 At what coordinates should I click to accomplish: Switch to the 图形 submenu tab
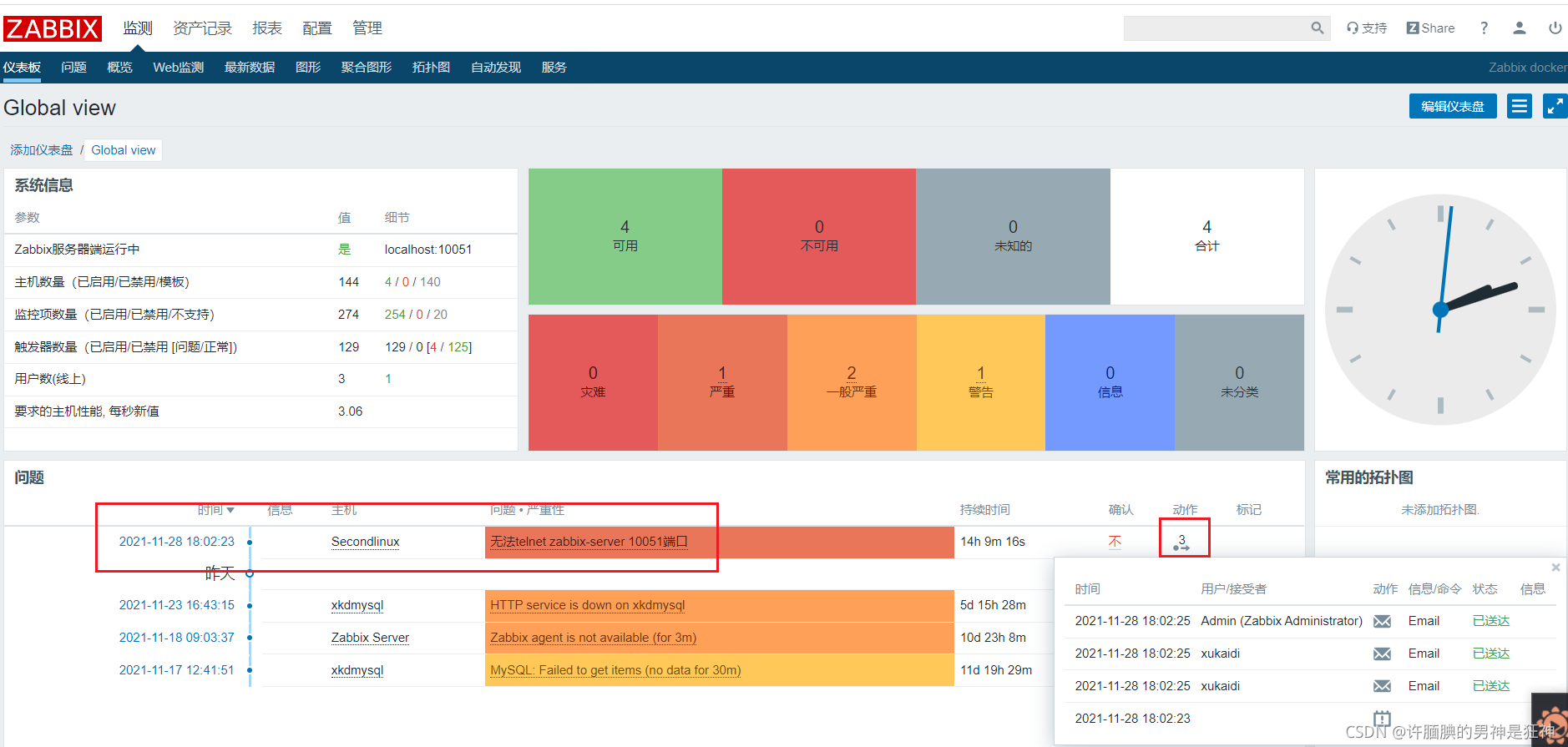(308, 68)
